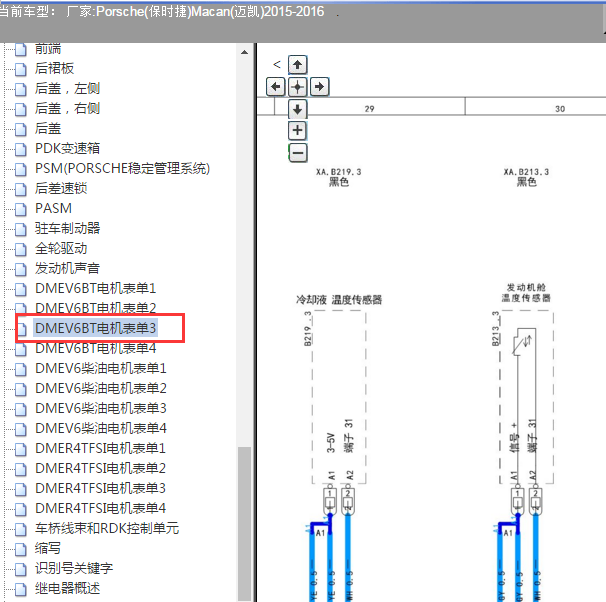Open 后裙板 tree item
The width and height of the screenshot is (606, 602).
point(54,68)
